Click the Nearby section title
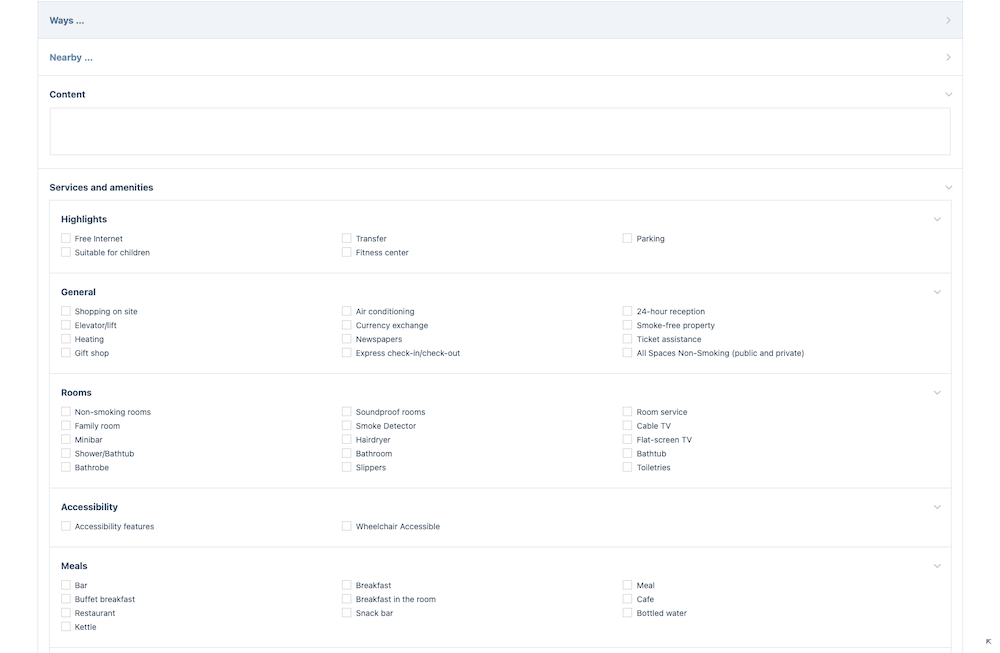This screenshot has height=653, width=1000. [71, 57]
